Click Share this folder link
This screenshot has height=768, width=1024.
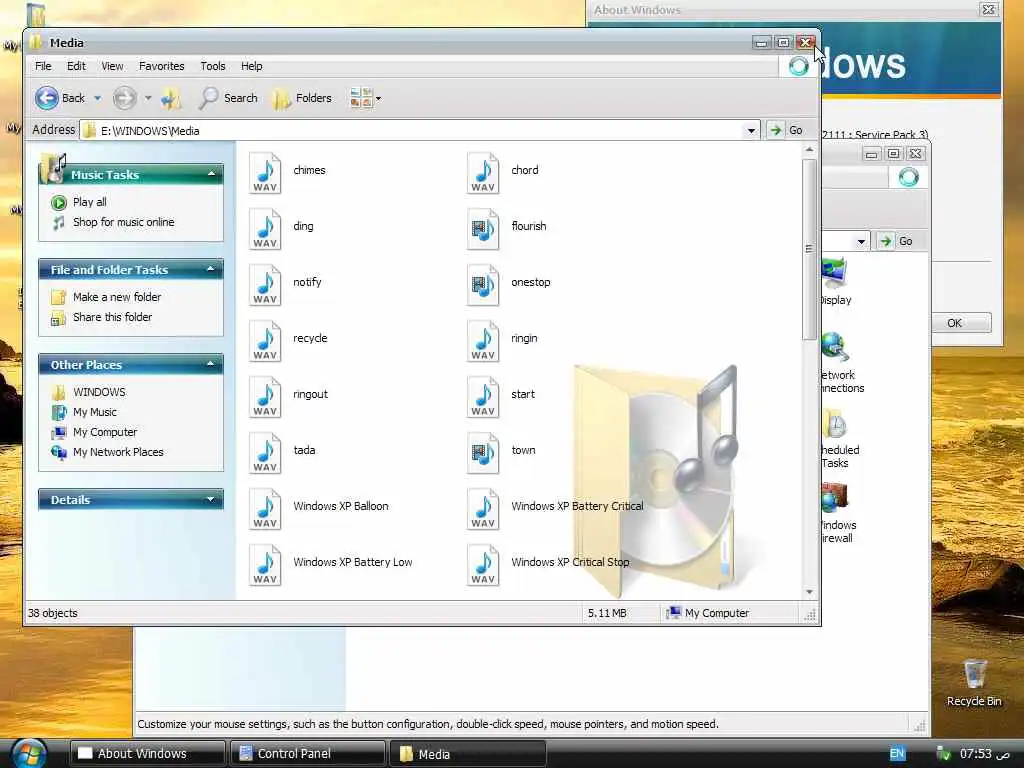112,317
